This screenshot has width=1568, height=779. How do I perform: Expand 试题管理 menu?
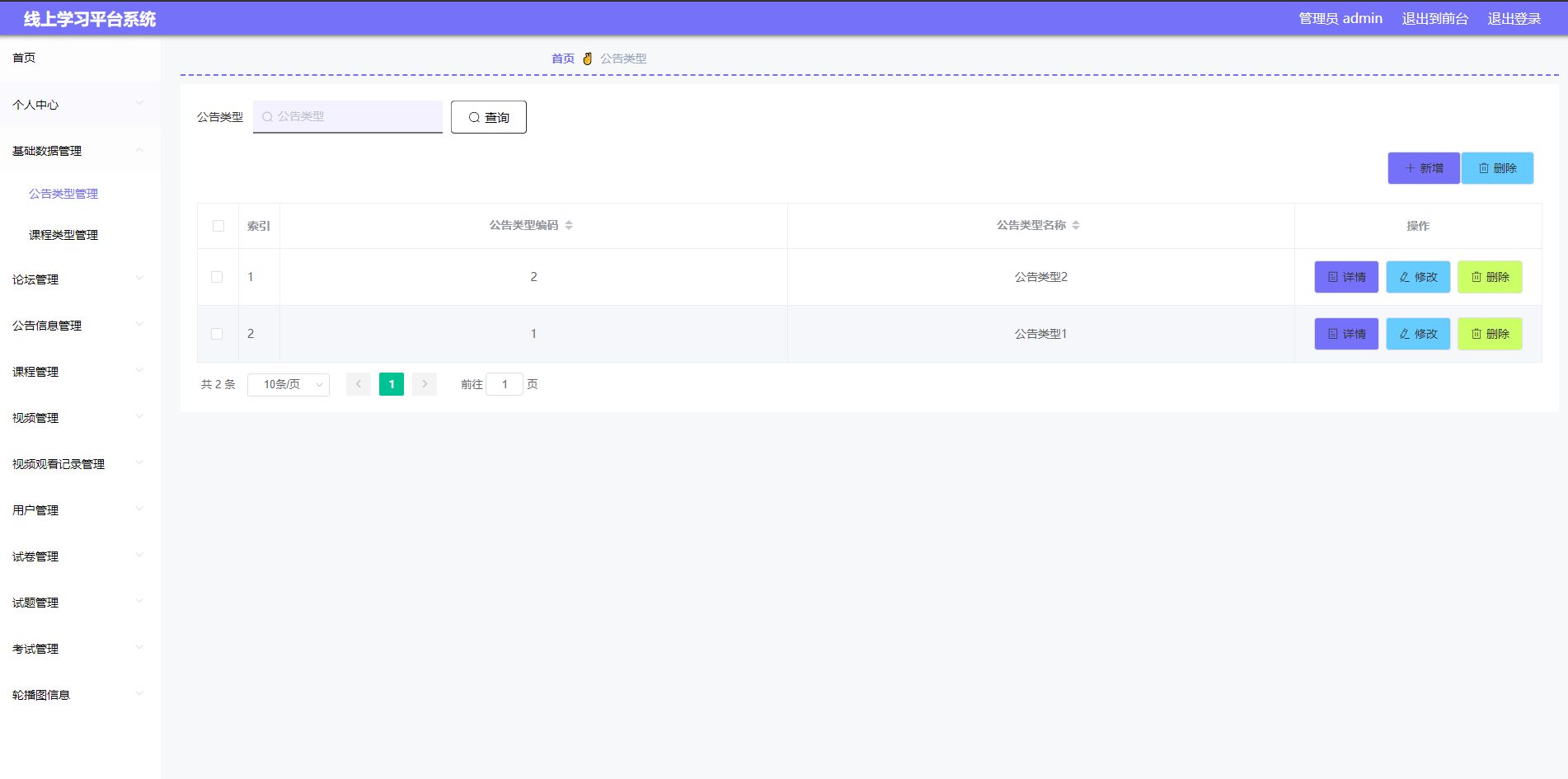click(x=80, y=603)
